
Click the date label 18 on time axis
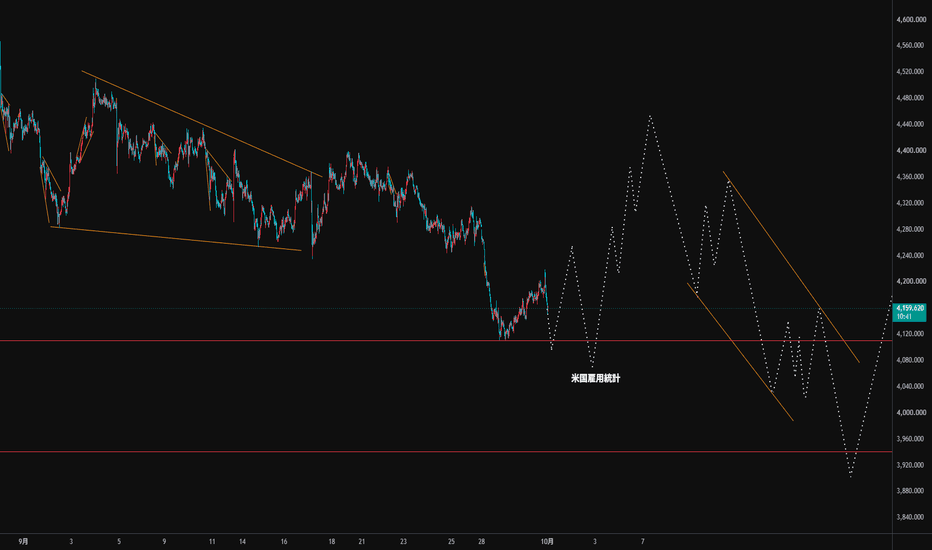click(332, 542)
